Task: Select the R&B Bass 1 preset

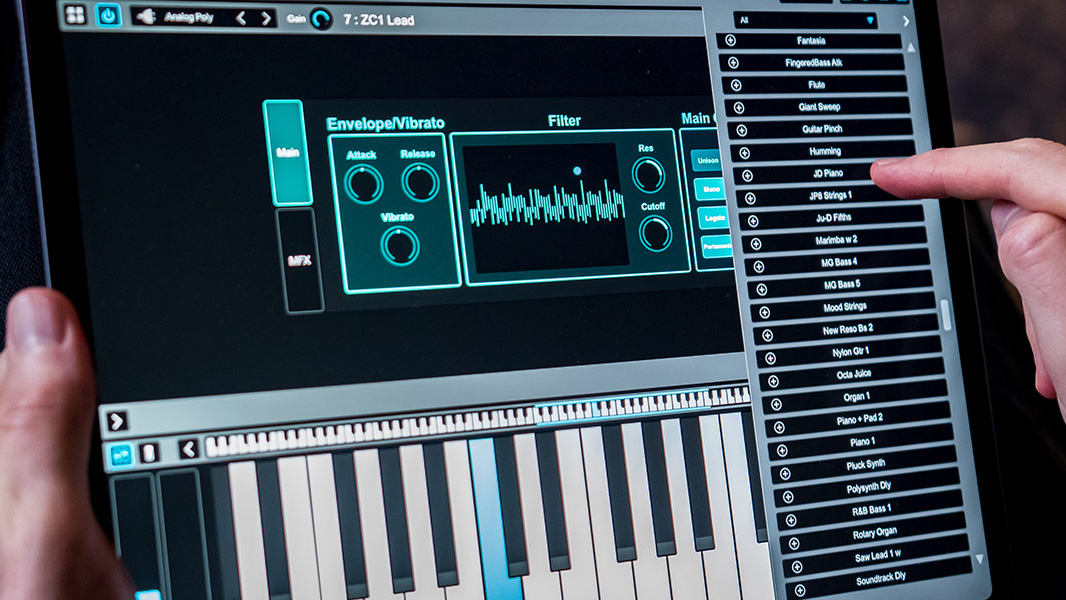Action: point(871,510)
